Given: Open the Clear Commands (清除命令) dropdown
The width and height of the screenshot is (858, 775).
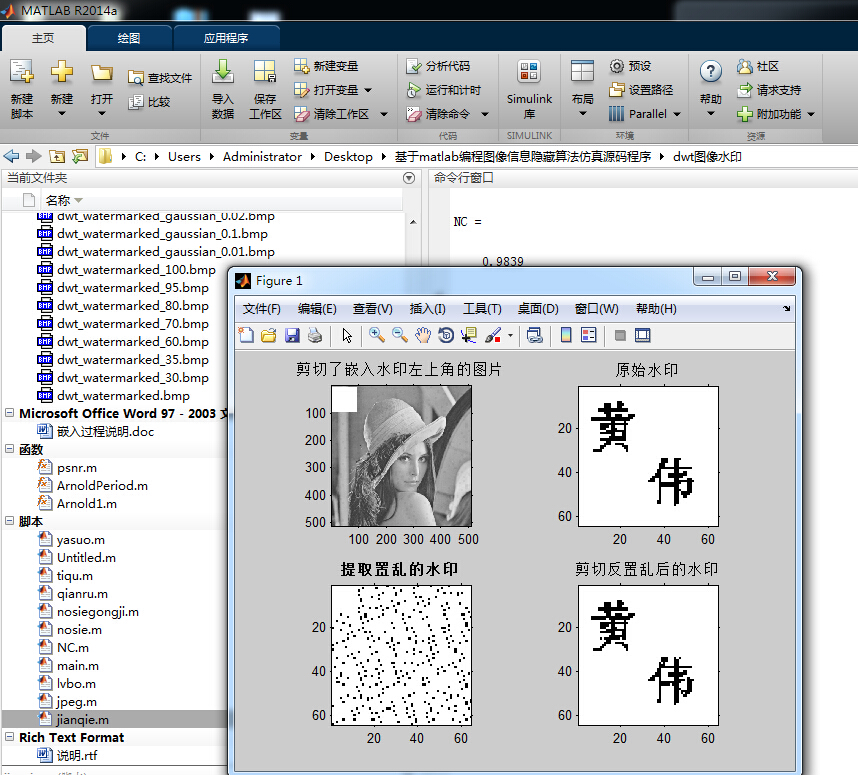Looking at the screenshot, I should [x=485, y=114].
